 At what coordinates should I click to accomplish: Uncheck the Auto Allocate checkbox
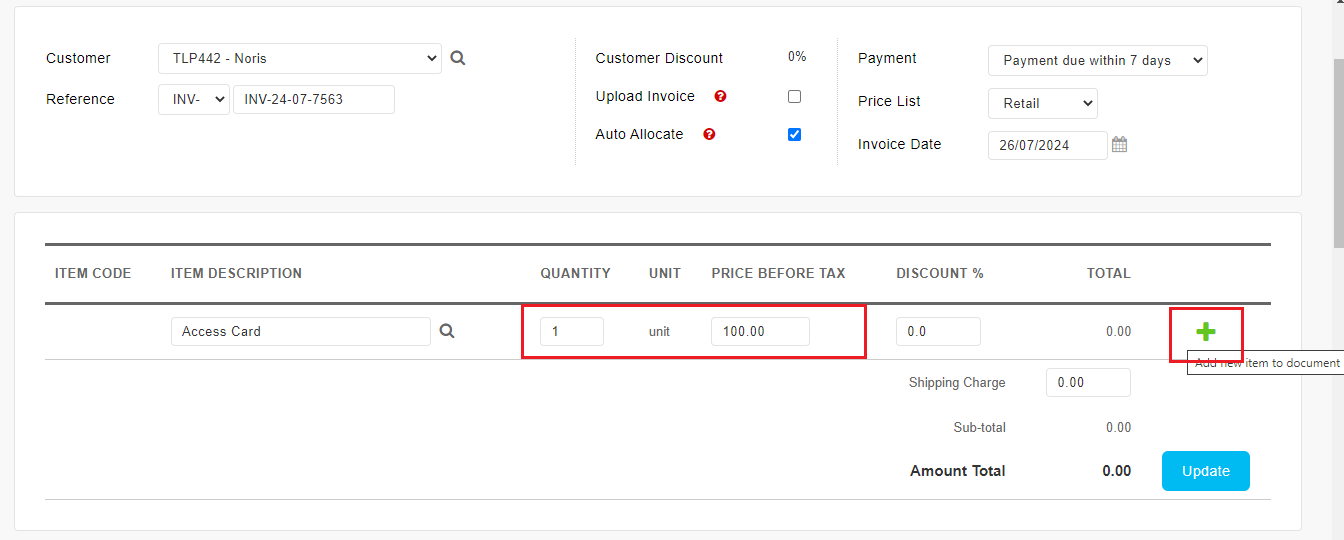click(794, 134)
